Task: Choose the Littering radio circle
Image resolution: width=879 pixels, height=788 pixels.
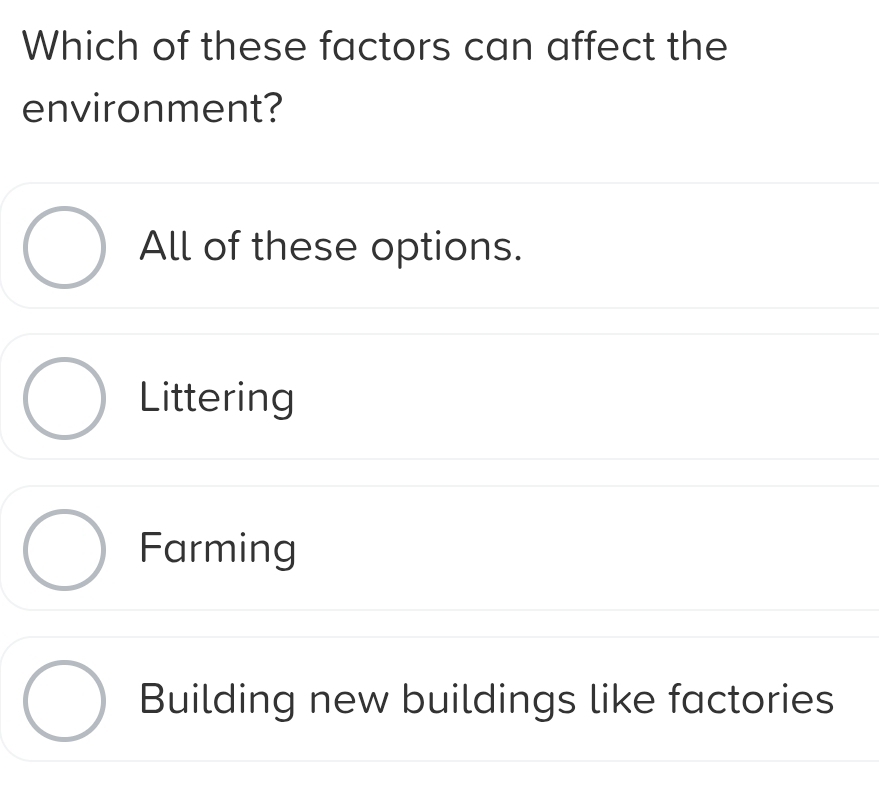Action: [x=64, y=398]
